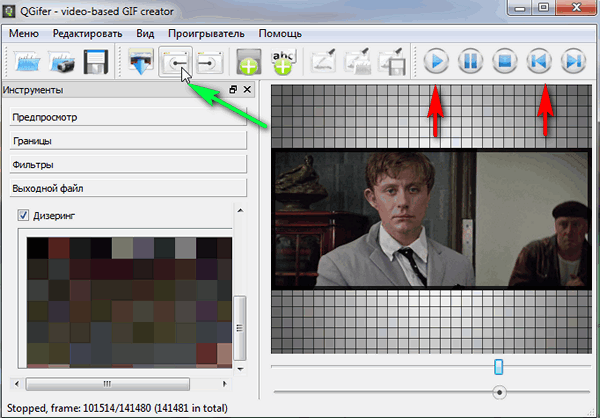Close the QGifer window
The image size is (600, 418).
(576, 8)
